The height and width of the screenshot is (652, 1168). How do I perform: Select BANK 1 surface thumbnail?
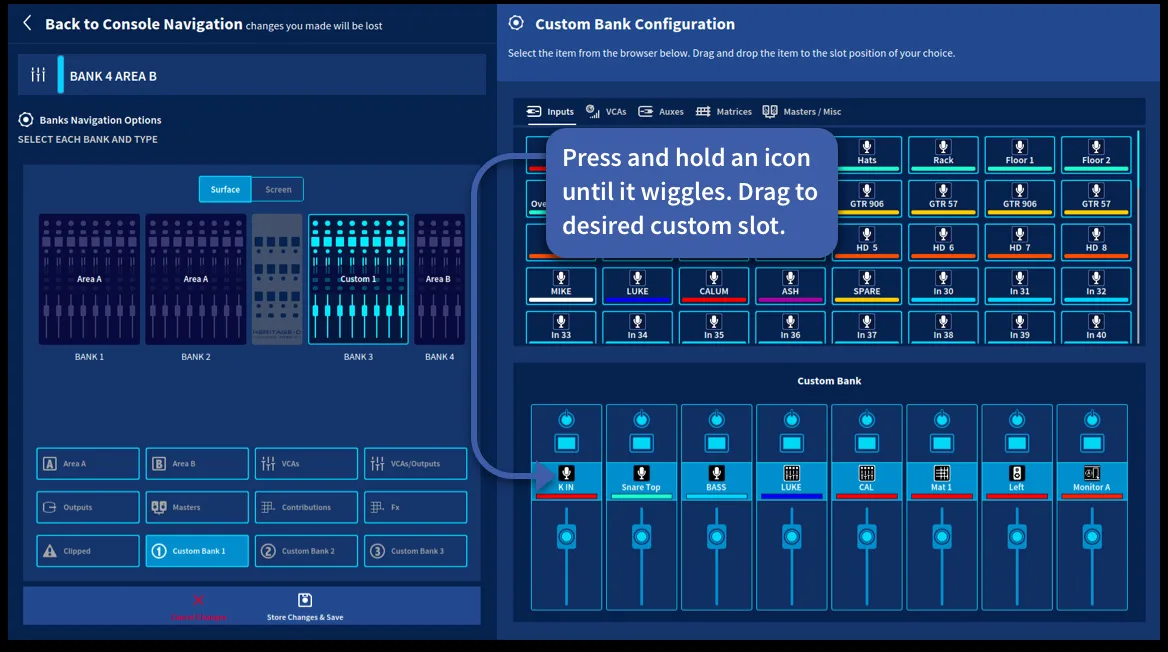click(89, 279)
